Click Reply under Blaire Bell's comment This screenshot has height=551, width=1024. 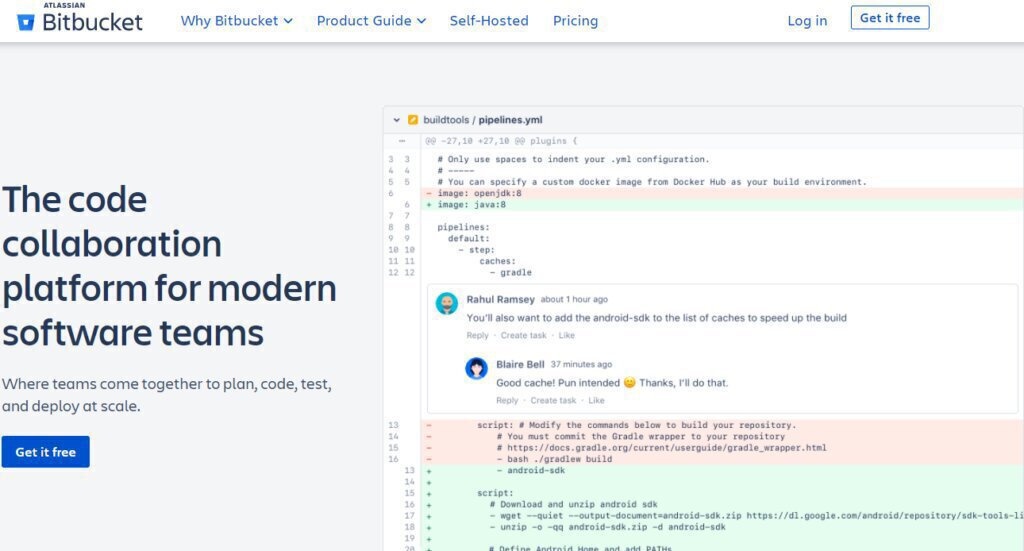[507, 400]
